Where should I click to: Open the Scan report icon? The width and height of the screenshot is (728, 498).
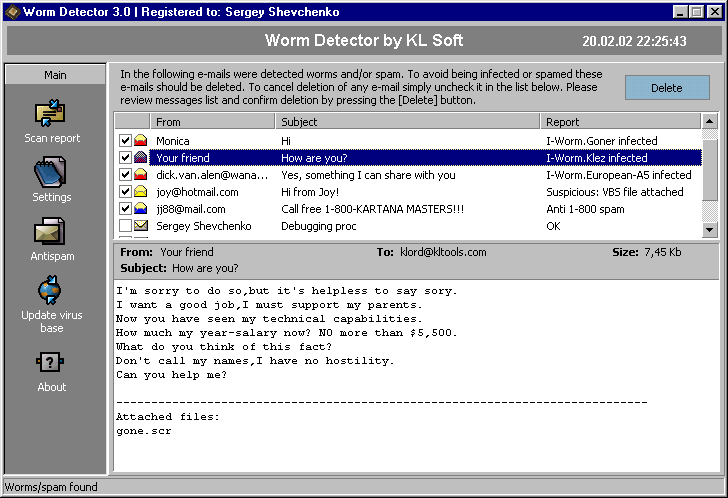click(x=50, y=113)
